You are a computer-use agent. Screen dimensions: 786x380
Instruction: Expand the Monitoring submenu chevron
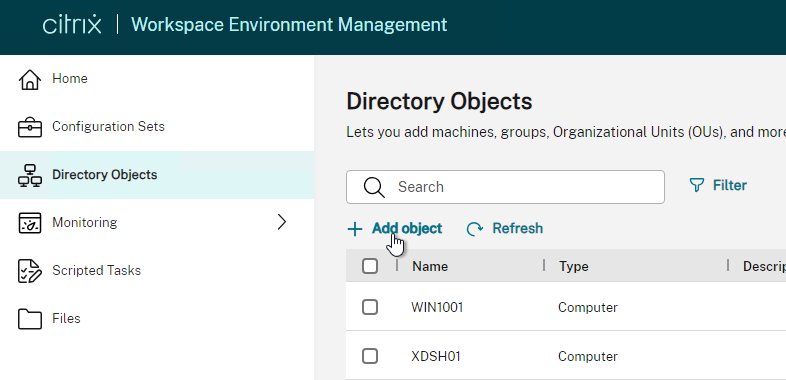282,222
